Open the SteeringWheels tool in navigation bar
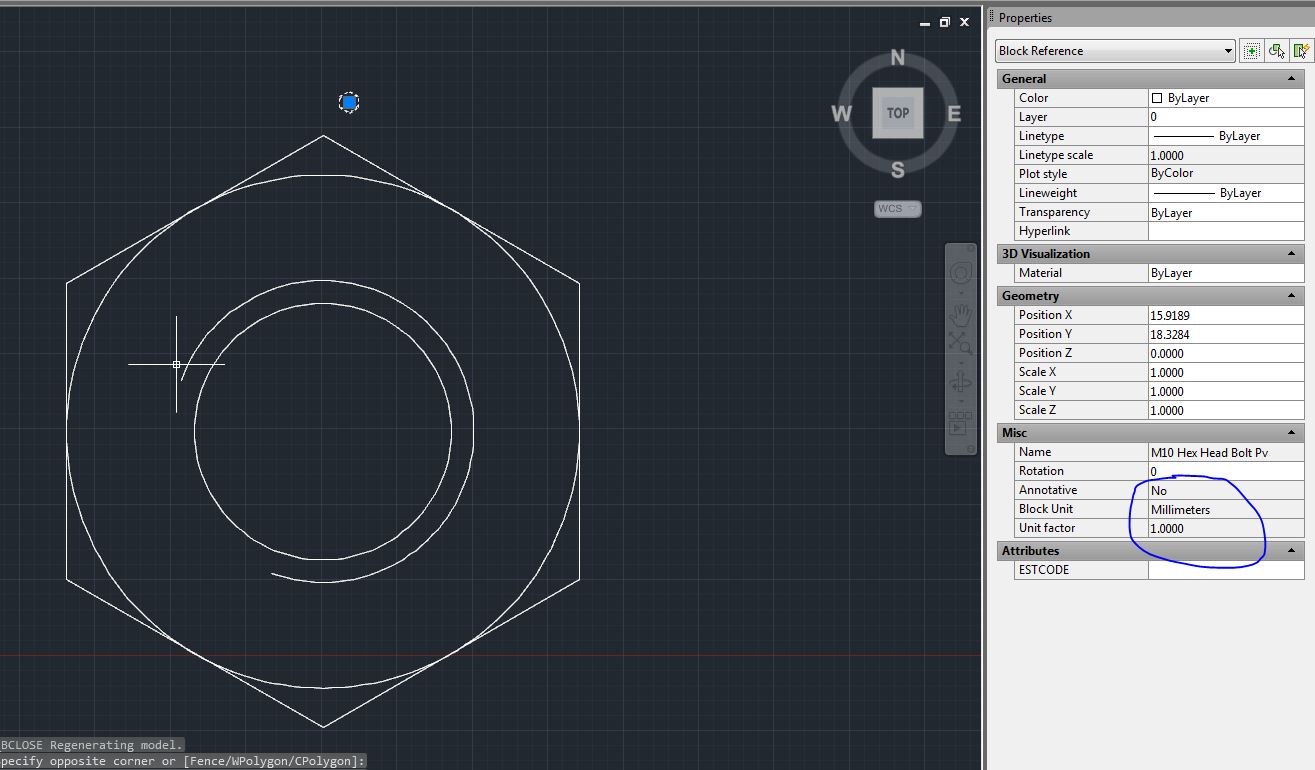The width and height of the screenshot is (1315, 770). [960, 274]
